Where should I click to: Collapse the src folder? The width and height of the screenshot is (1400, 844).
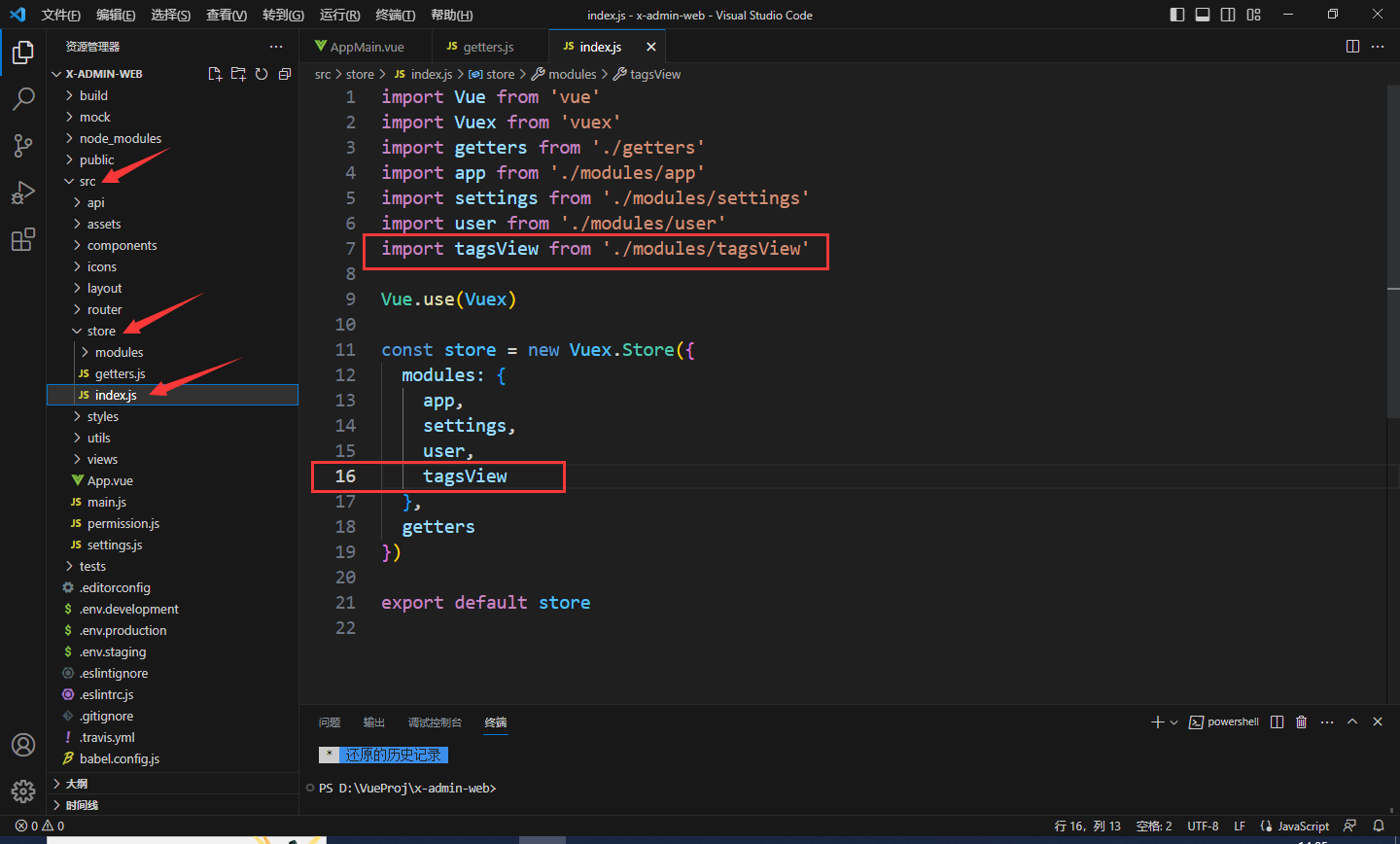click(173, 181)
